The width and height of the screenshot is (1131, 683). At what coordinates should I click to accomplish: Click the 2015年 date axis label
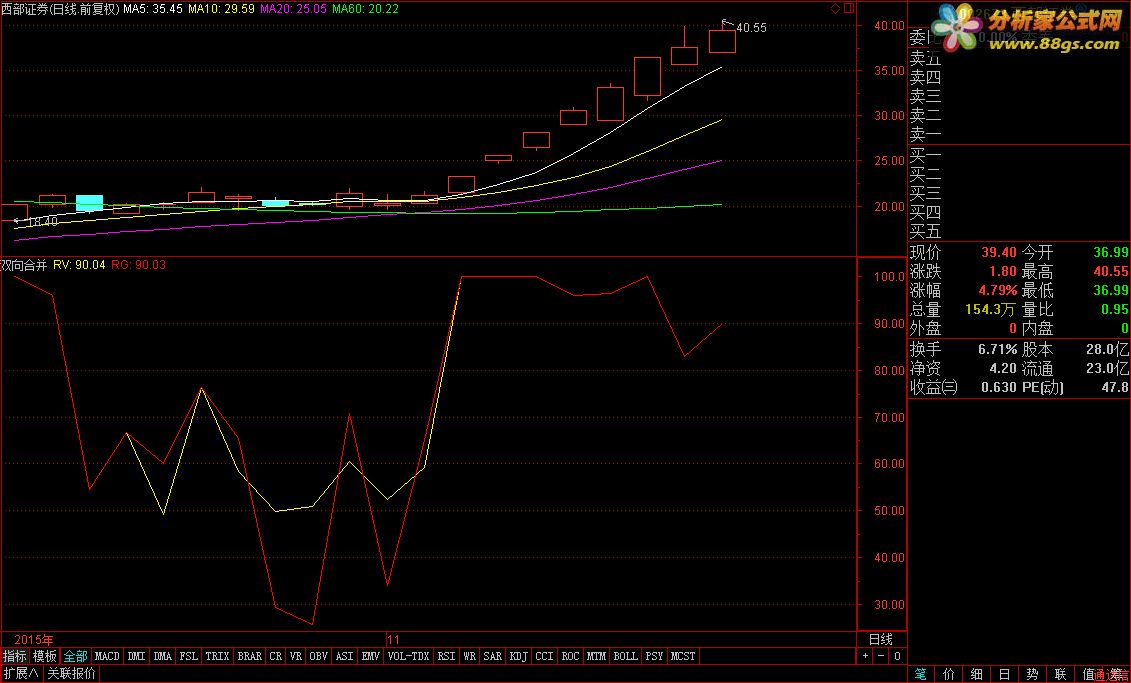pos(34,640)
